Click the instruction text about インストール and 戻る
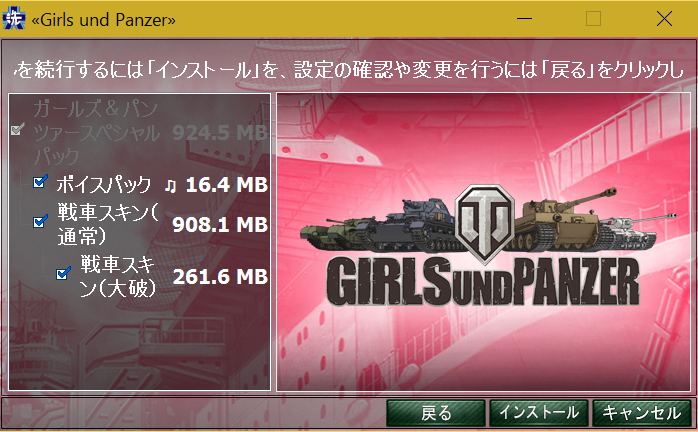The width and height of the screenshot is (698, 432). point(349,70)
